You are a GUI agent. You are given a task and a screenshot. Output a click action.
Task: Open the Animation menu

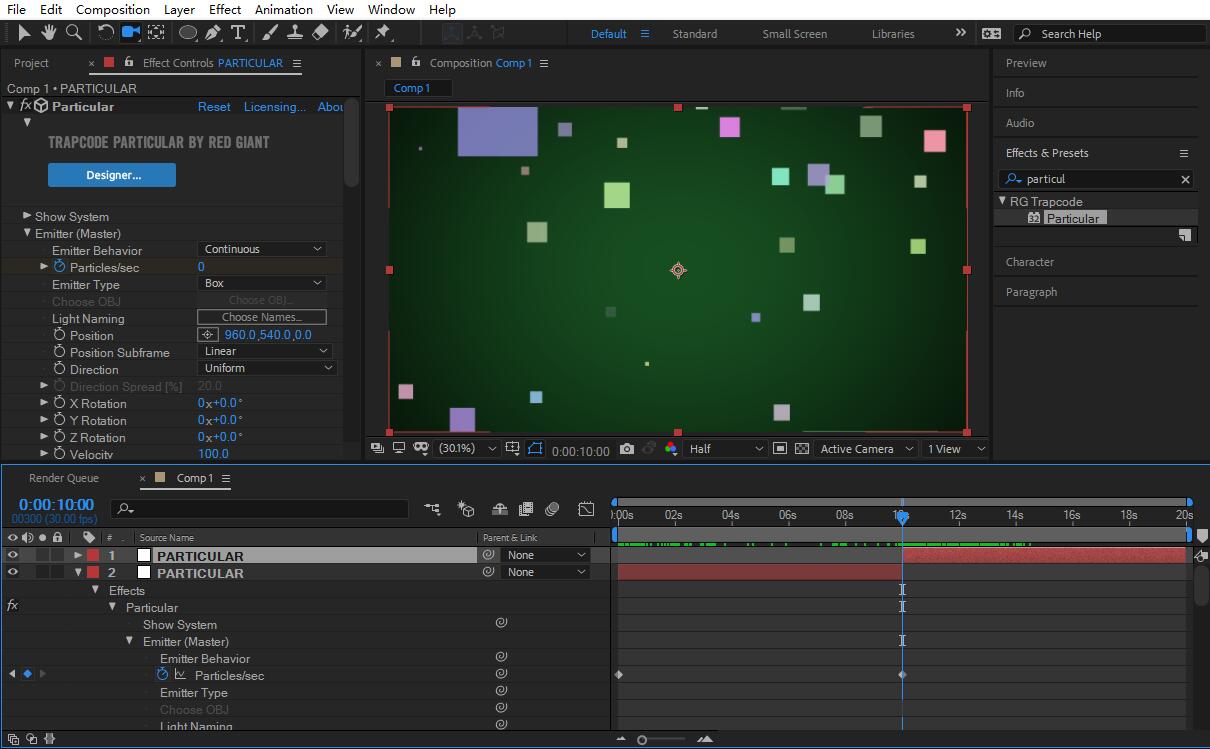(284, 9)
